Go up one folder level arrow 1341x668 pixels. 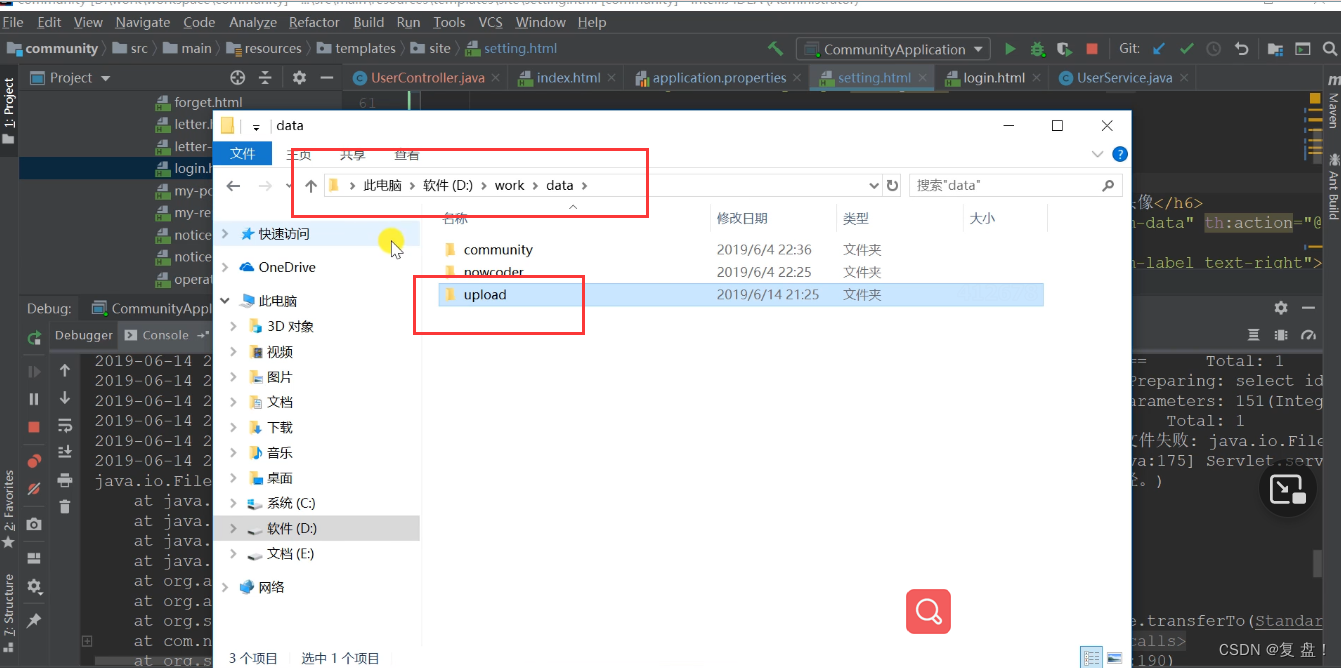coord(311,185)
